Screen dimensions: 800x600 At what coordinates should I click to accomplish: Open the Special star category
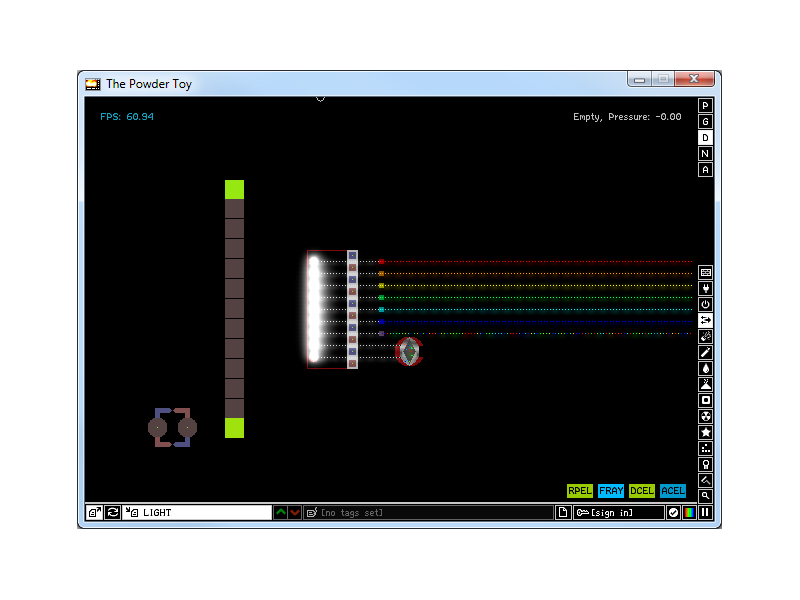pos(705,432)
